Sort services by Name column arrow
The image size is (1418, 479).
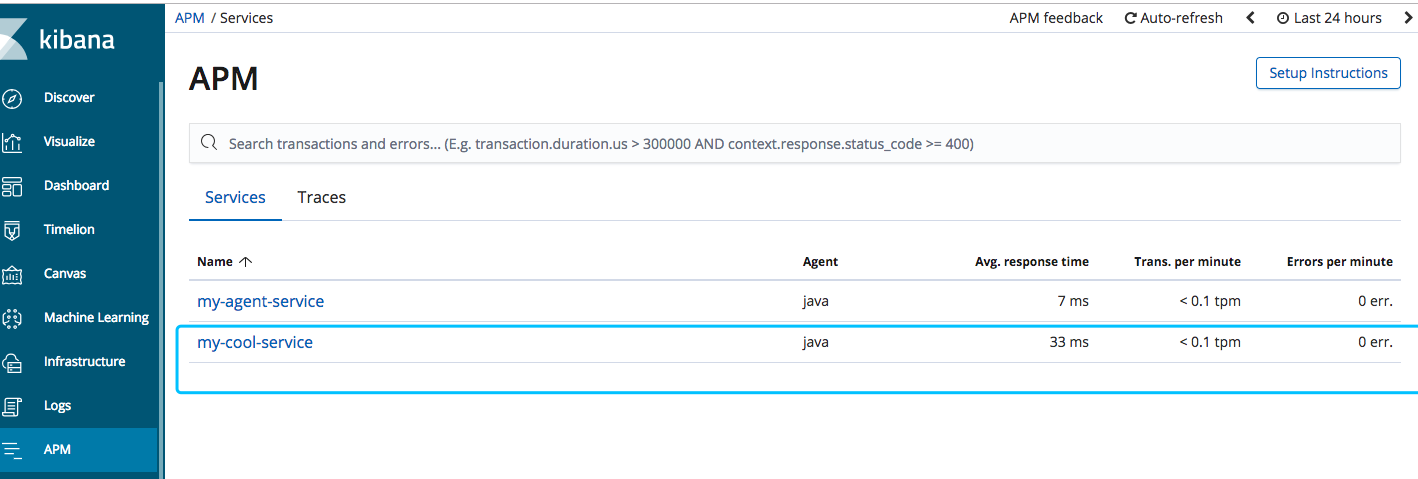pyautogui.click(x=246, y=262)
